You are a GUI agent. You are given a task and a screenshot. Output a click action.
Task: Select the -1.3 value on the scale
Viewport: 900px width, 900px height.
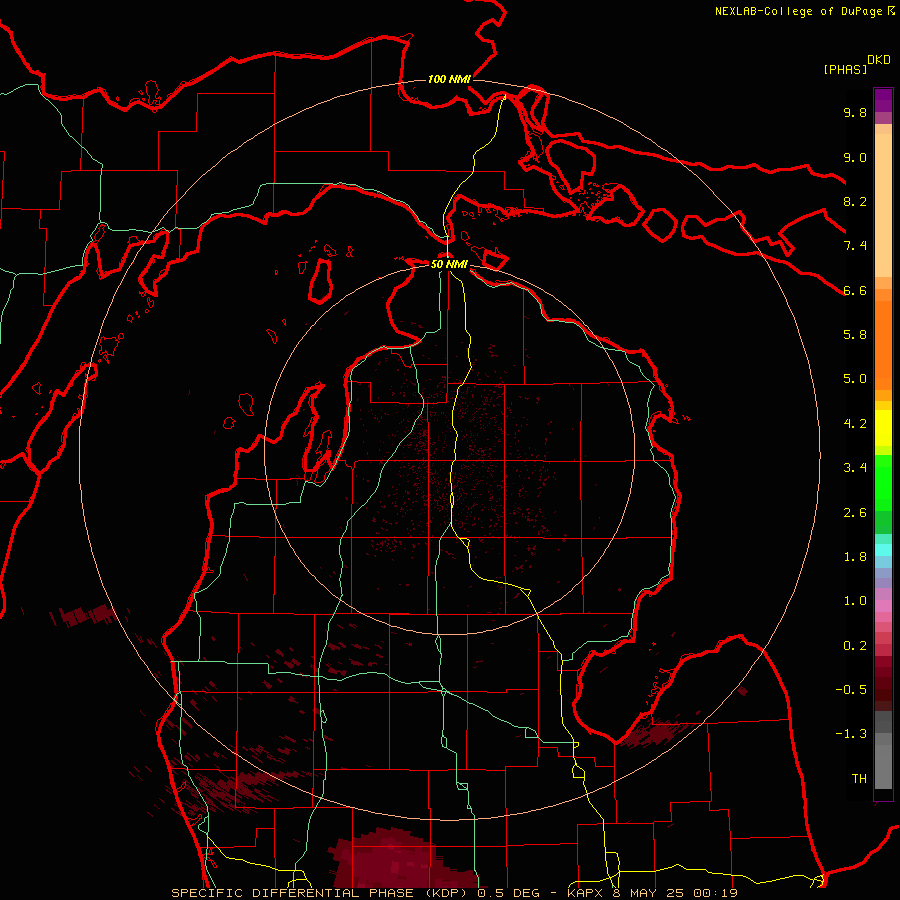coord(851,734)
